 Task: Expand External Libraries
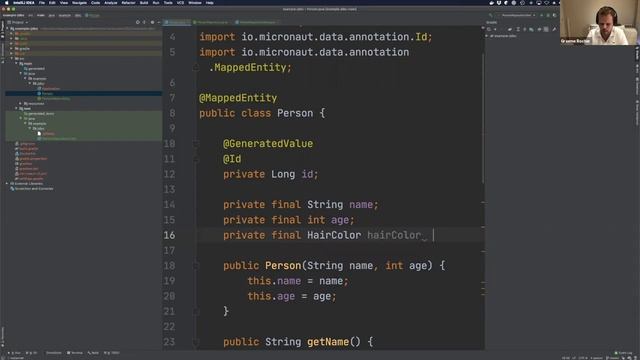tap(7, 184)
